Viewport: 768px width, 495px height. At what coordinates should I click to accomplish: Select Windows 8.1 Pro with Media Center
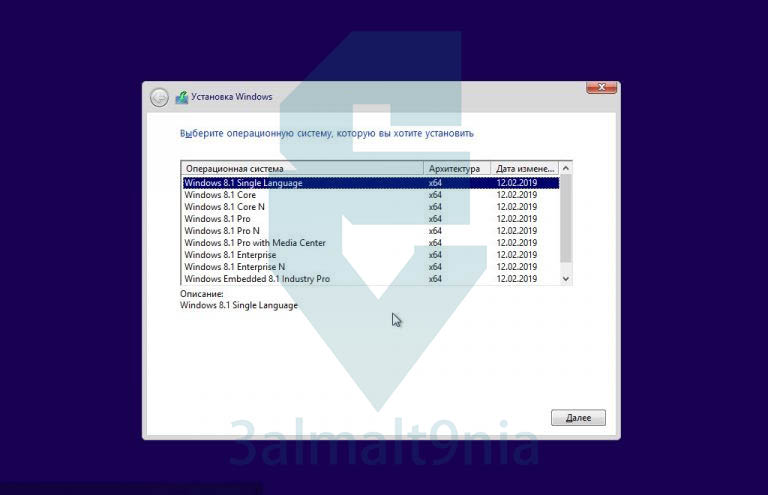coord(371,243)
